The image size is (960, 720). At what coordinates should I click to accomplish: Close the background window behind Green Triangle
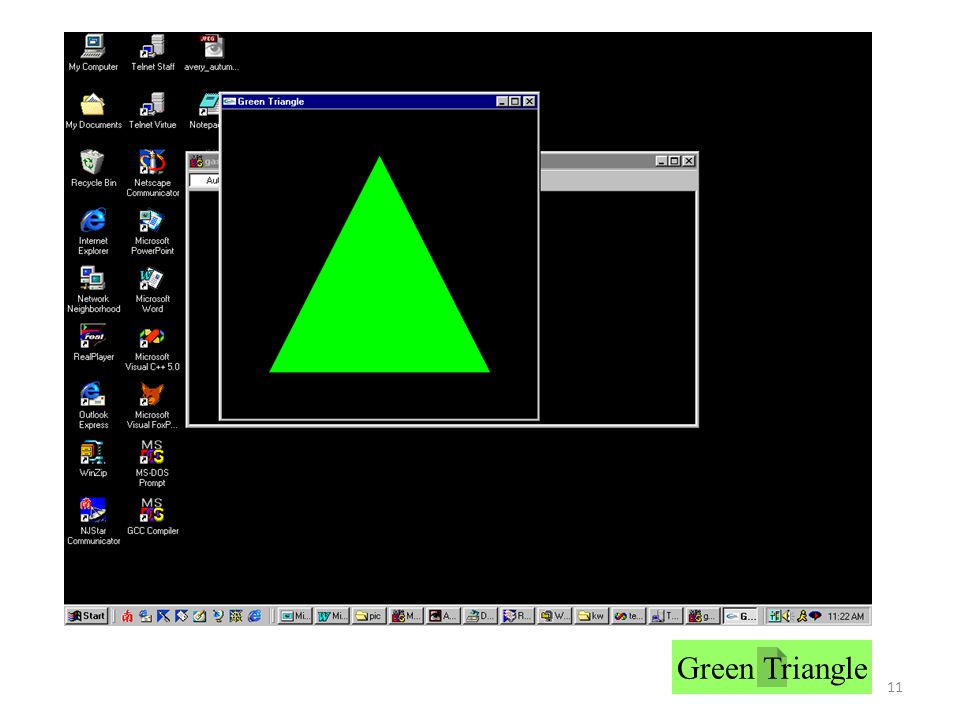click(x=689, y=161)
